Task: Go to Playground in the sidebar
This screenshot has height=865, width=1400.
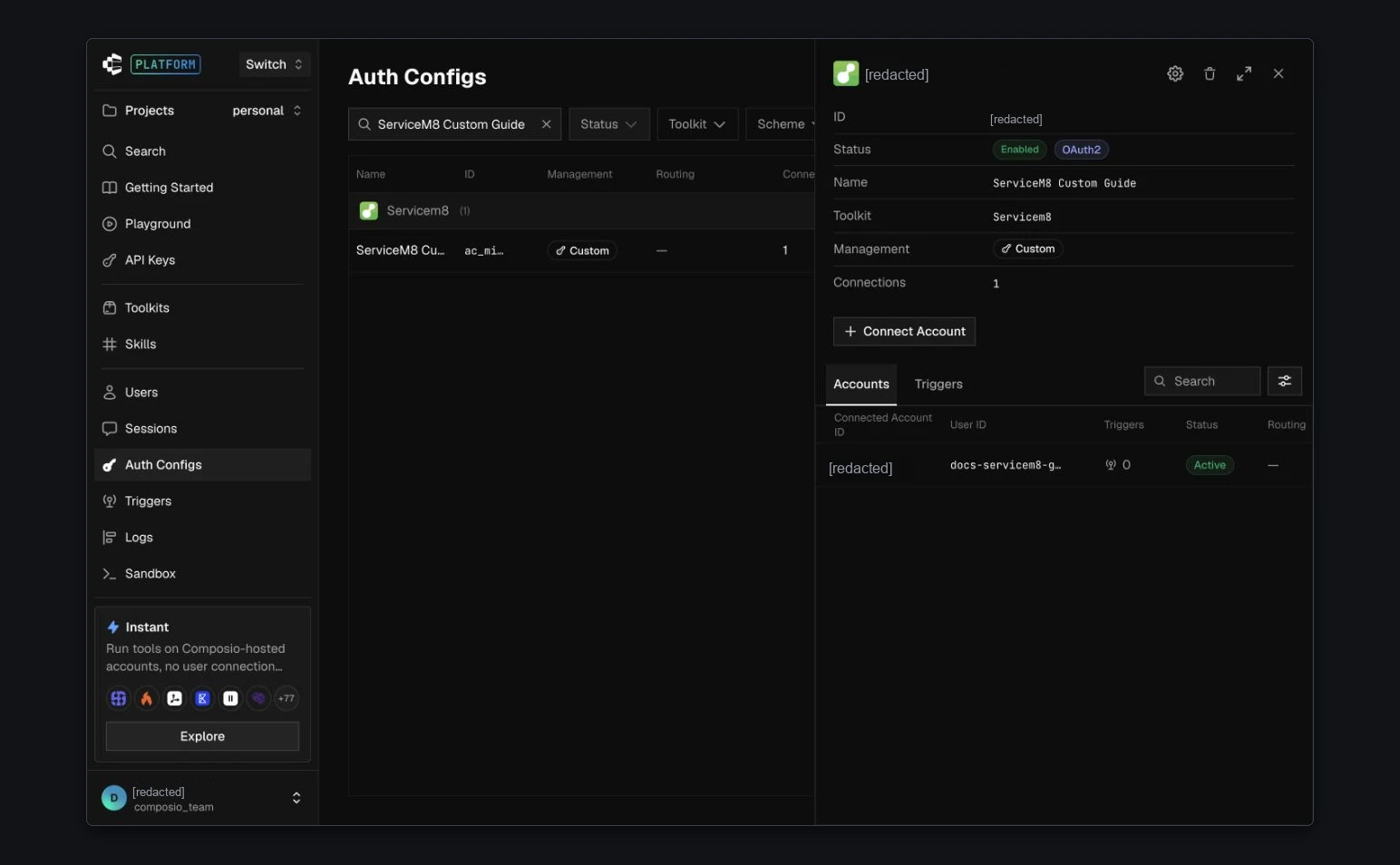Action: pos(202,224)
